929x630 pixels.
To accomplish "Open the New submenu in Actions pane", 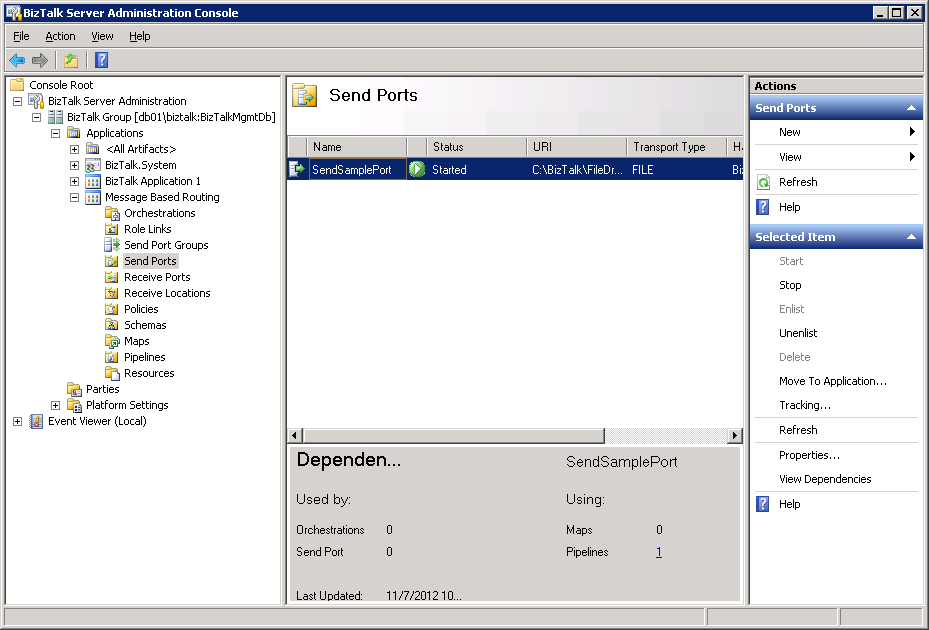I will pos(836,132).
